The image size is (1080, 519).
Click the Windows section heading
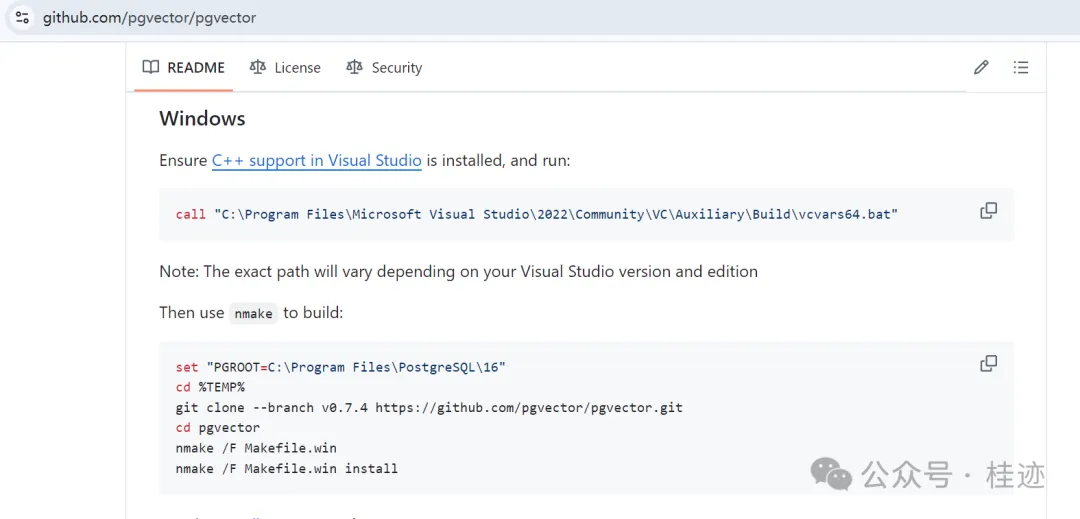[202, 118]
